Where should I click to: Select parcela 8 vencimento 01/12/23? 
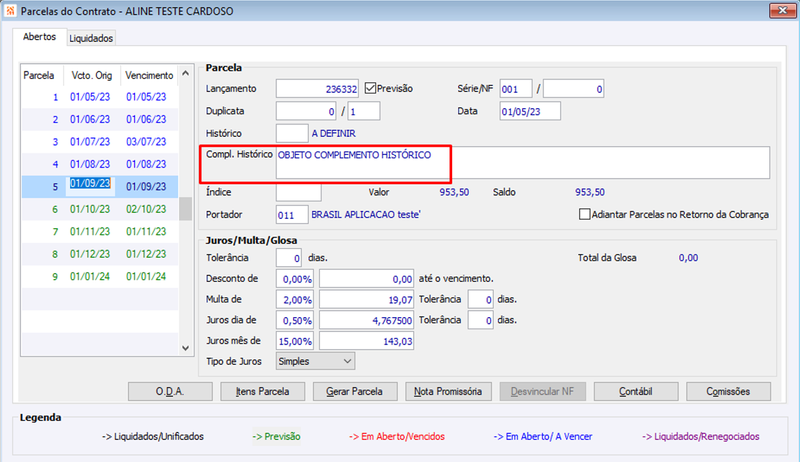coord(146,254)
